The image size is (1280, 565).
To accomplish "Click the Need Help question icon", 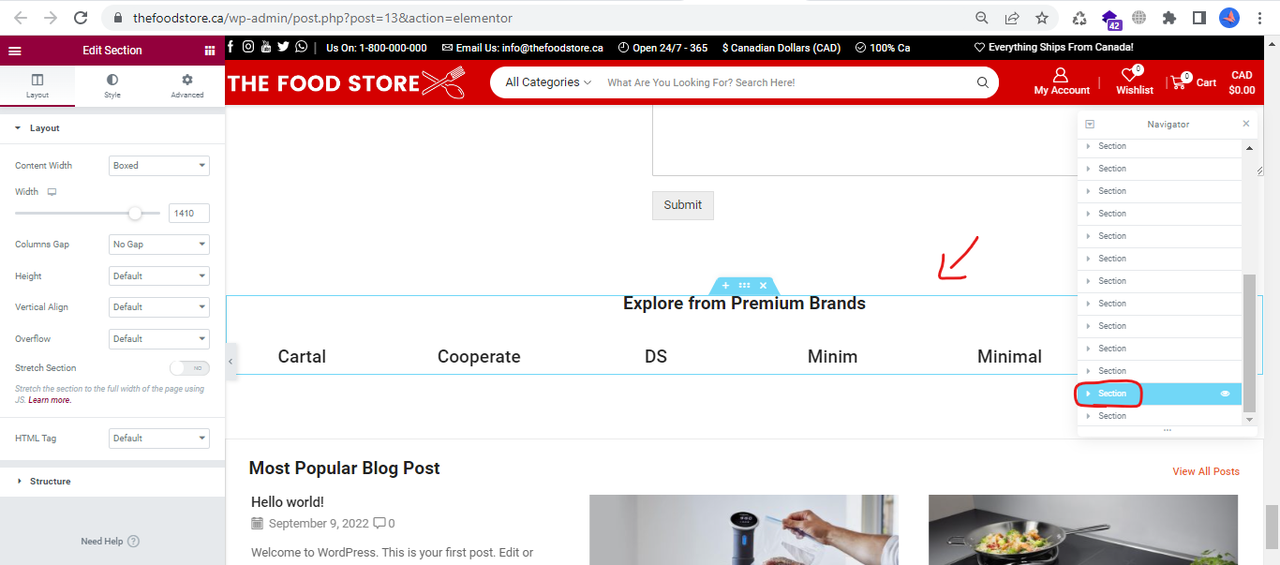I will [134, 541].
